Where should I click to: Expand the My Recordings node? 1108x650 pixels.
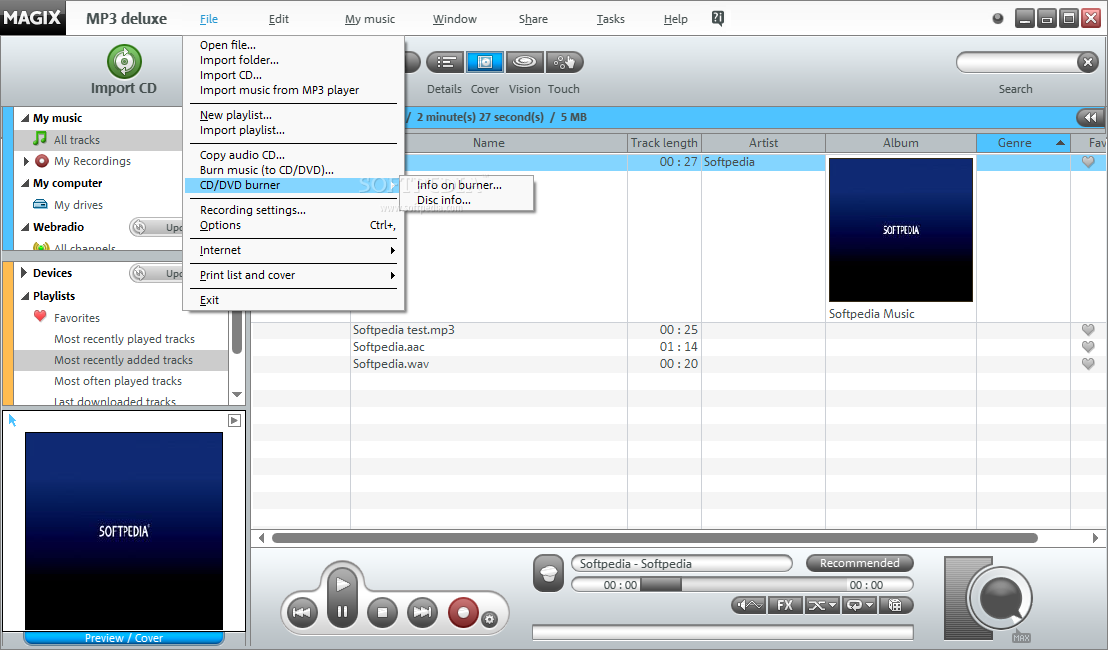click(x=26, y=161)
